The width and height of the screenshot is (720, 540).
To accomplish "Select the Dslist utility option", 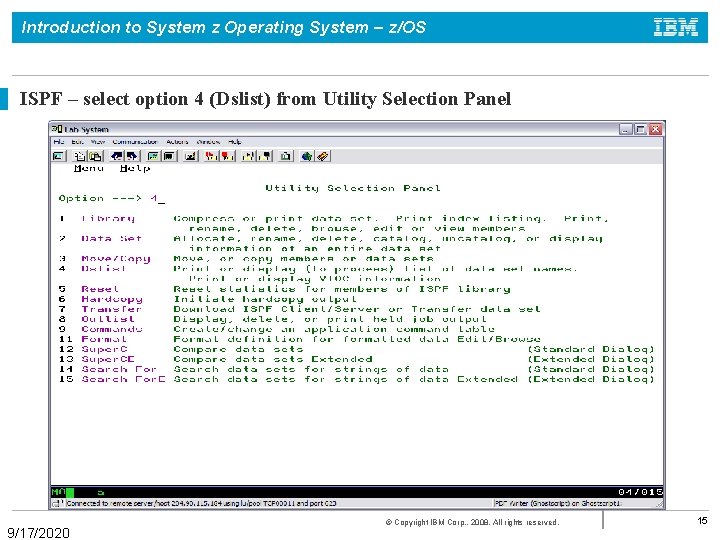I will coord(103,269).
